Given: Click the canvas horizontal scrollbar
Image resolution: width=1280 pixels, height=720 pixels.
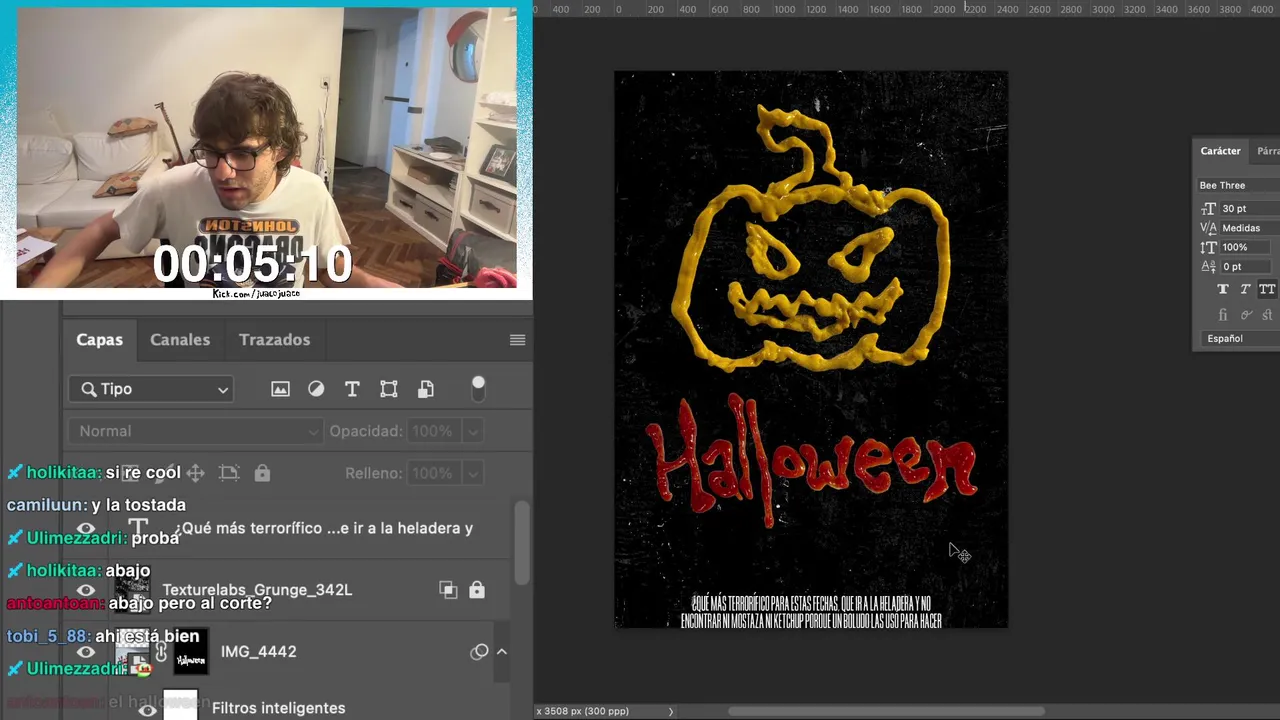Looking at the screenshot, I should tap(885, 711).
